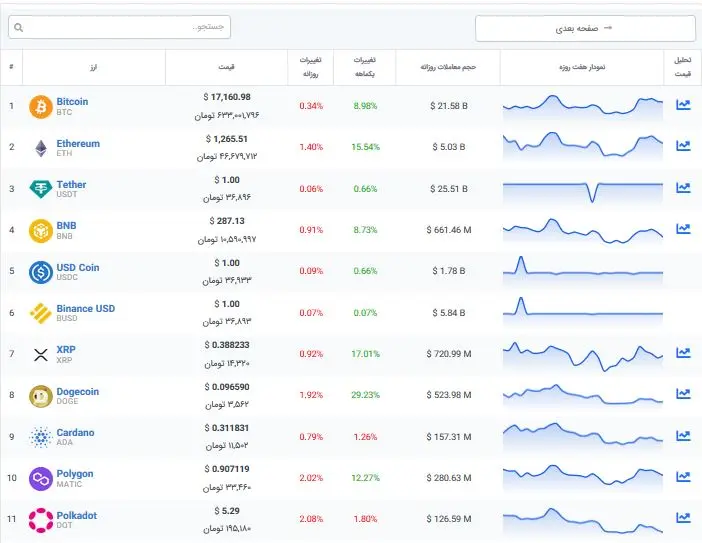This screenshot has height=543, width=702.
Task: Open price analysis chart icon for Dogecoin
Action: click(683, 393)
